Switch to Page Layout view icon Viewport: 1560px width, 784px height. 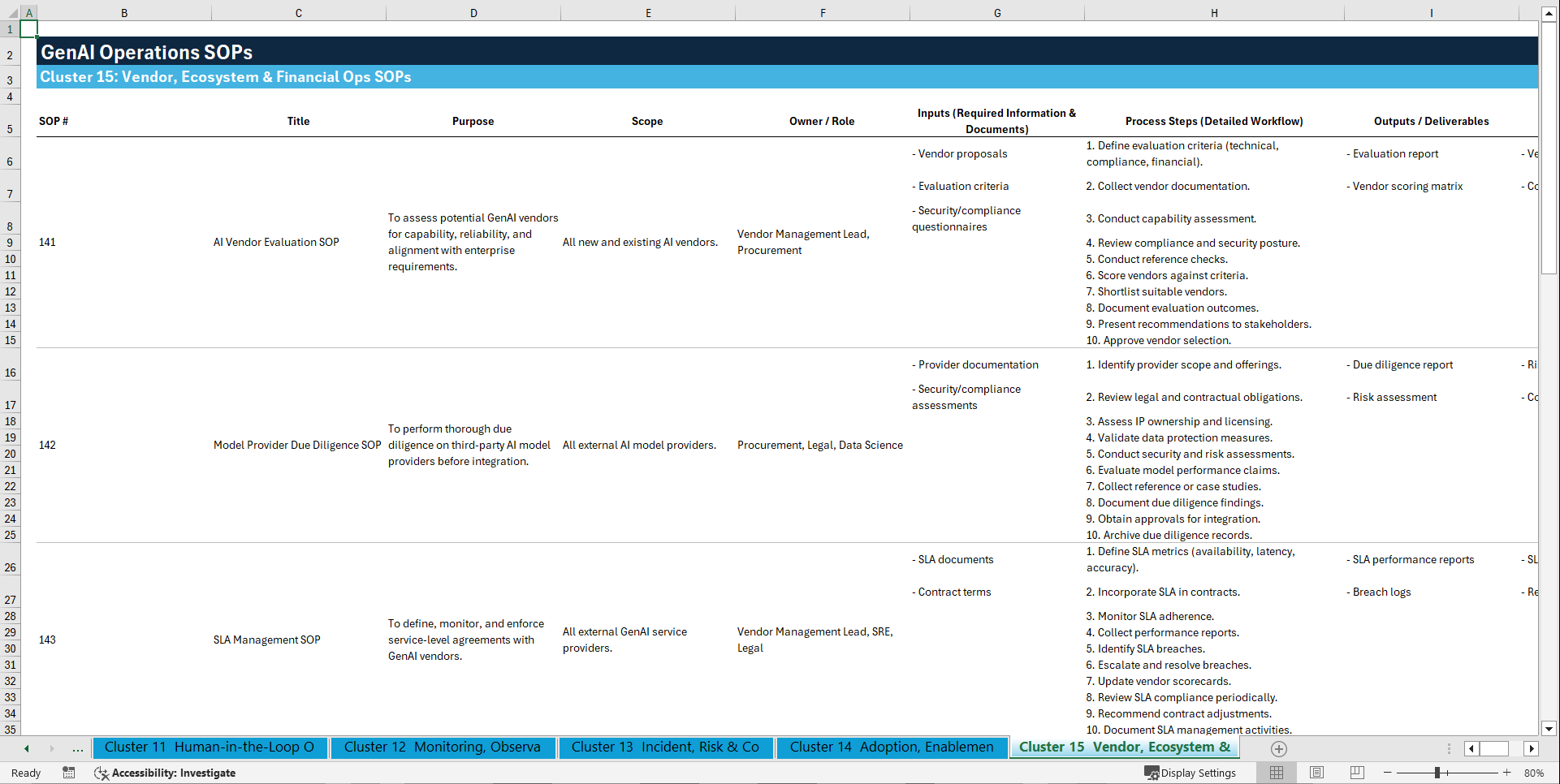pos(1316,773)
